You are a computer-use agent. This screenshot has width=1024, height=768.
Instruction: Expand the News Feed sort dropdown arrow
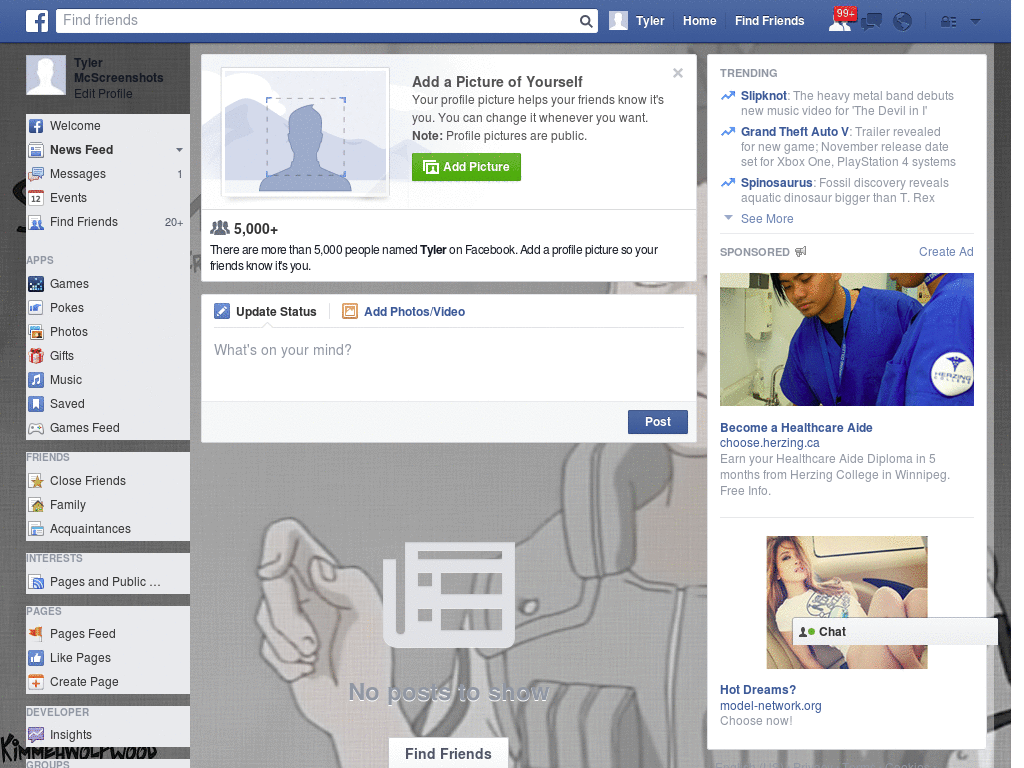pos(179,150)
